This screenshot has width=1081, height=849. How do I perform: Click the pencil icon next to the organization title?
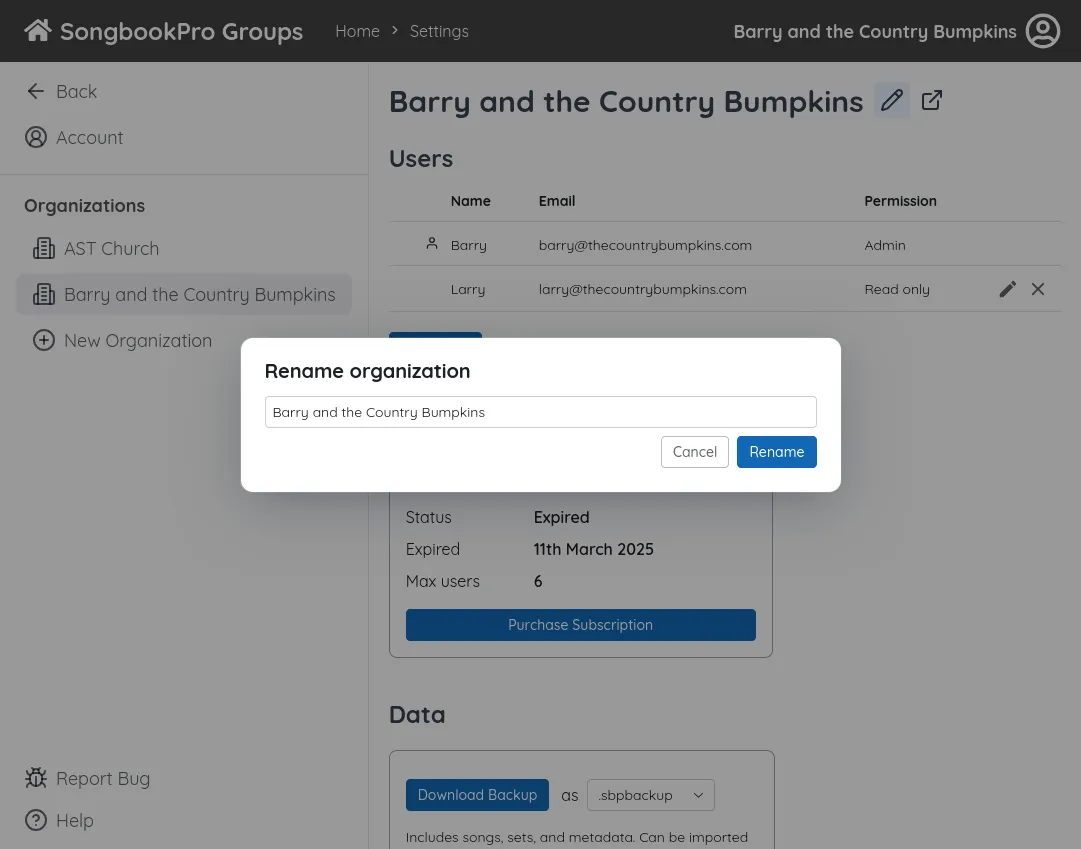(x=892, y=100)
